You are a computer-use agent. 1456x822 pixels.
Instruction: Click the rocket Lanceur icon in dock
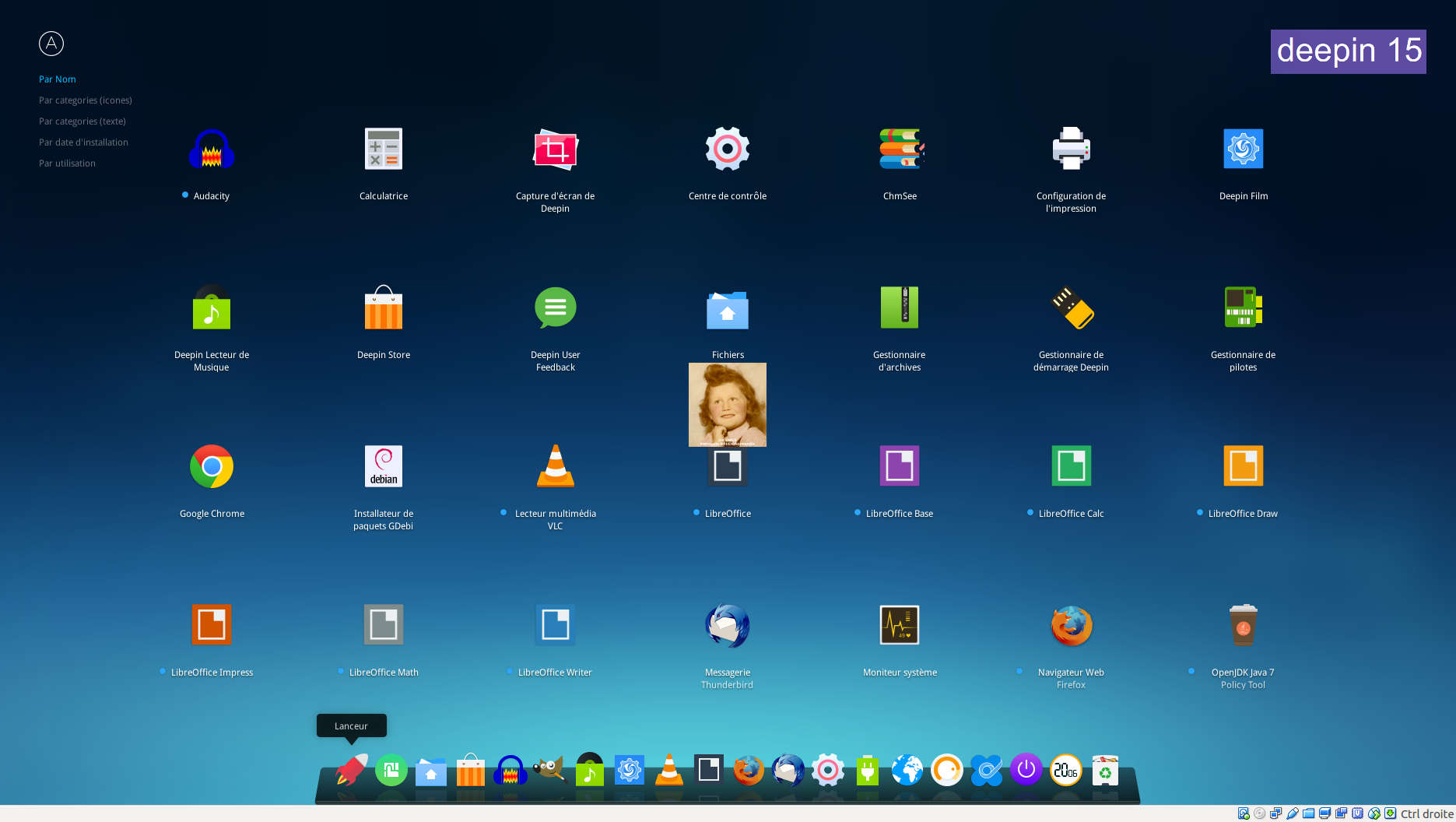click(x=352, y=770)
